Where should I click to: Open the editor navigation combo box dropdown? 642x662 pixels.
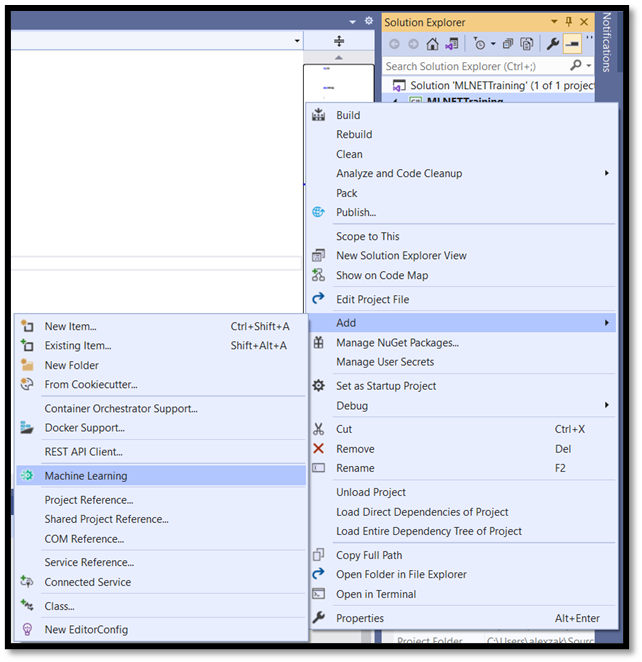(x=297, y=41)
